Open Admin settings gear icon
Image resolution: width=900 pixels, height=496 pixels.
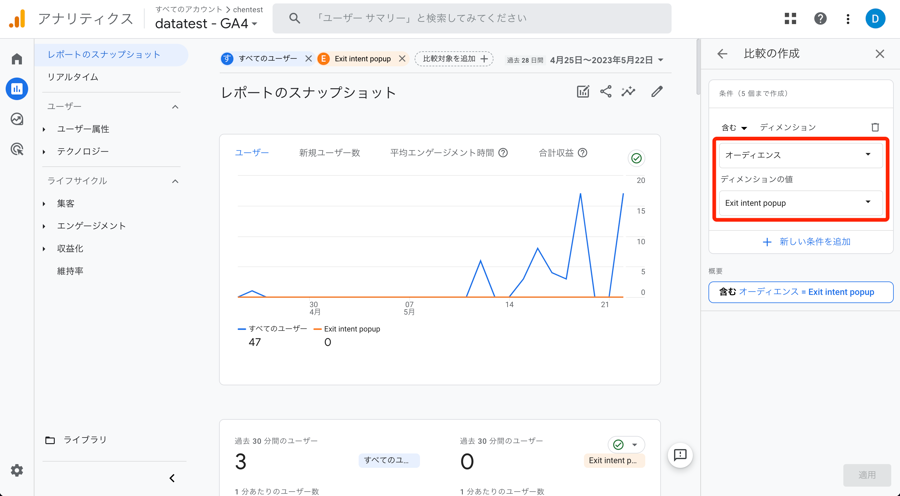pos(17,470)
